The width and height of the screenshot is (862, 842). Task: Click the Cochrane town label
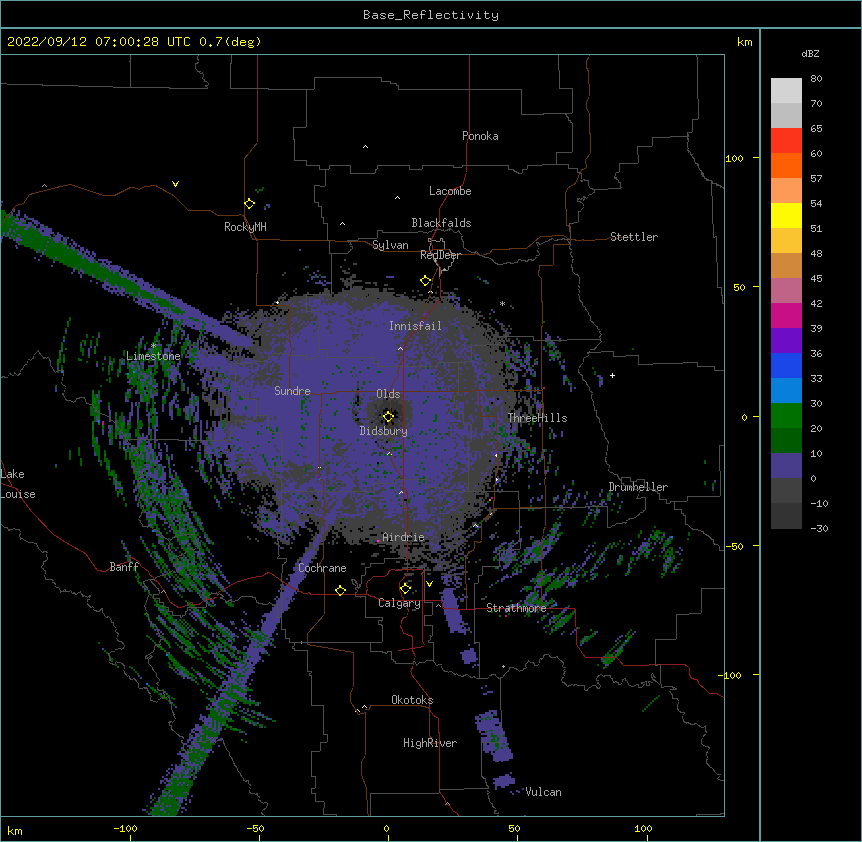322,568
